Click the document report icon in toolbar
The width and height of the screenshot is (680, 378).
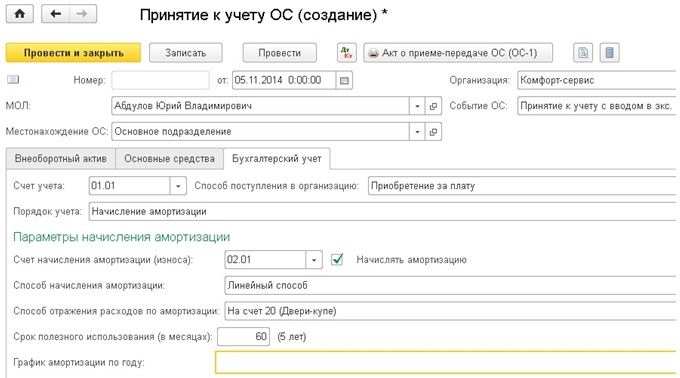(x=583, y=53)
